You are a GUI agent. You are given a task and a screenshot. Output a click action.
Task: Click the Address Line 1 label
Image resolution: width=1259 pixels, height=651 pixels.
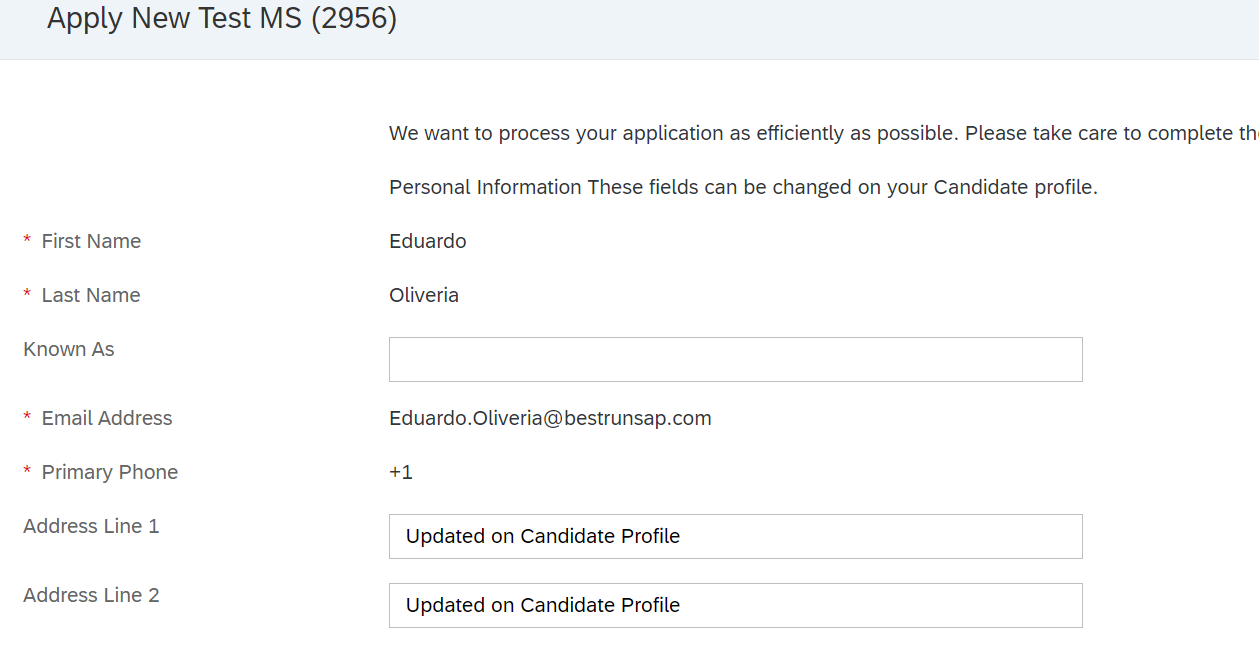coord(91,526)
